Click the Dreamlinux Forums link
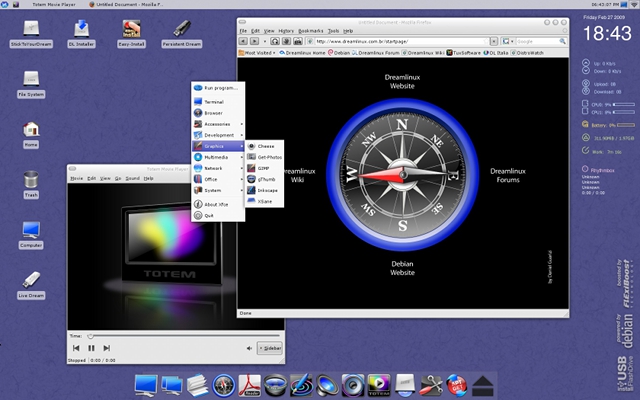This screenshot has width=640, height=400. pyautogui.click(x=508, y=176)
